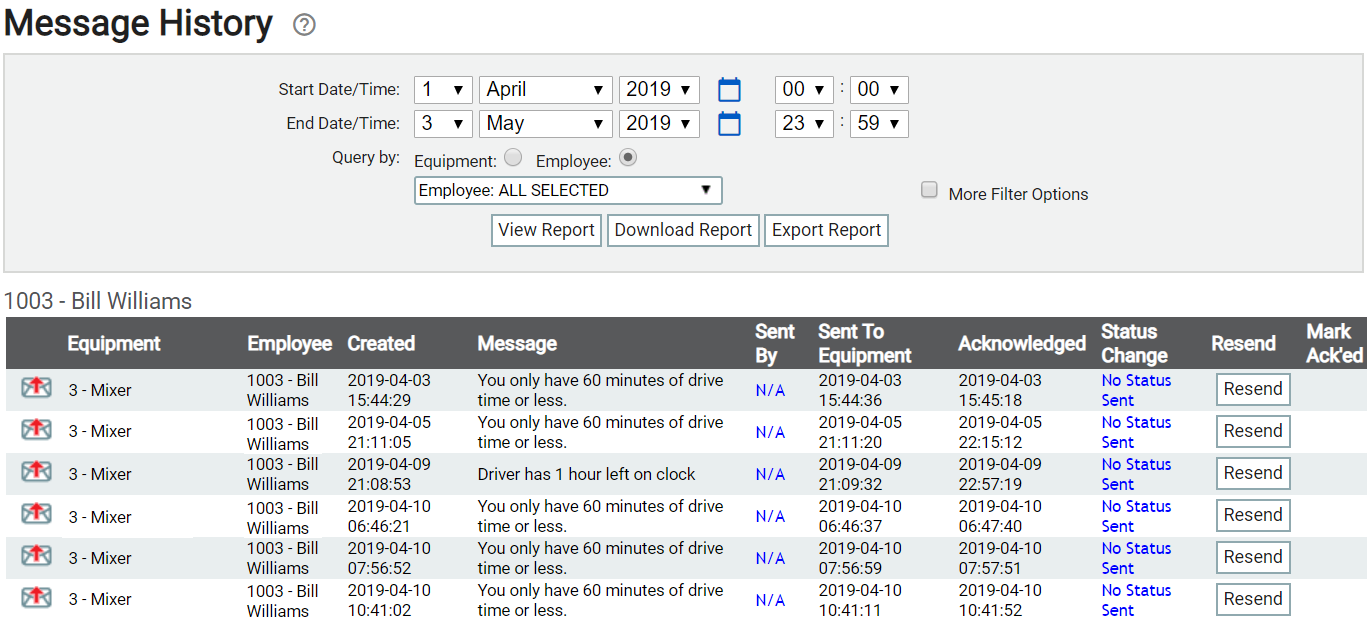Click the envelope icon for the 07:56:52 message

coord(36,556)
